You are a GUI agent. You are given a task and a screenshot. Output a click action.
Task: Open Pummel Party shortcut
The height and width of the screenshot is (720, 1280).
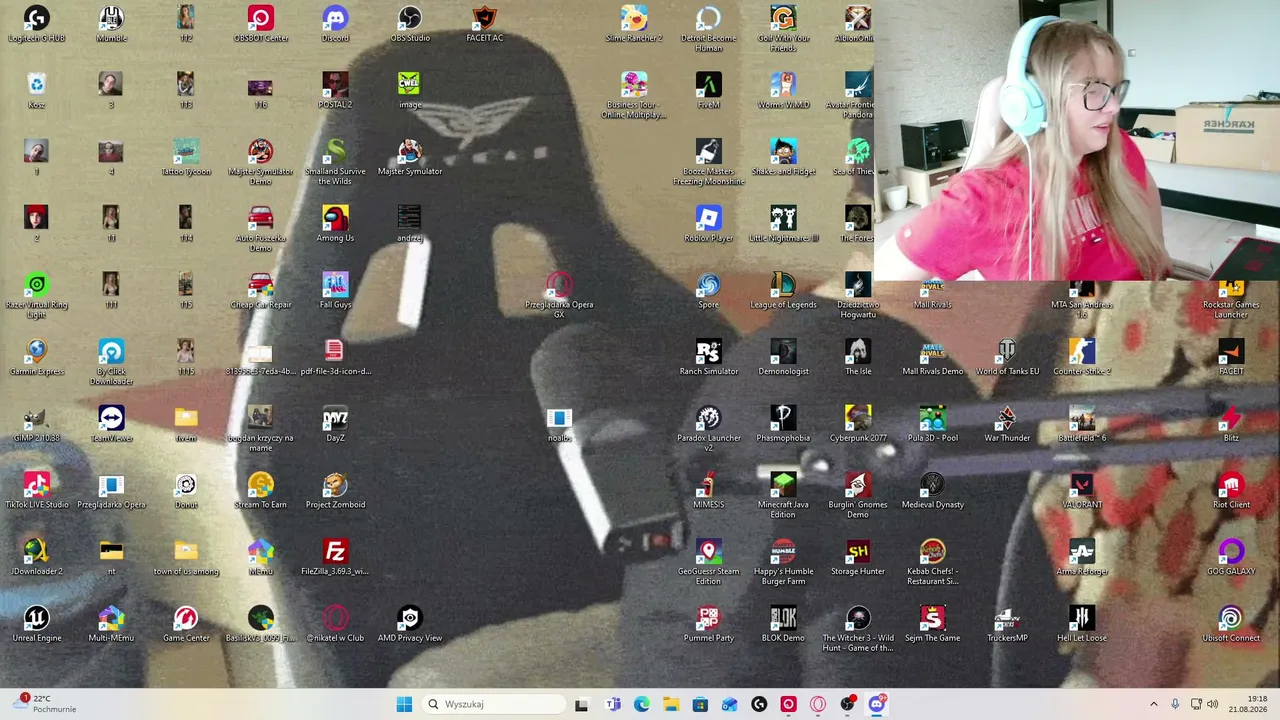(708, 624)
